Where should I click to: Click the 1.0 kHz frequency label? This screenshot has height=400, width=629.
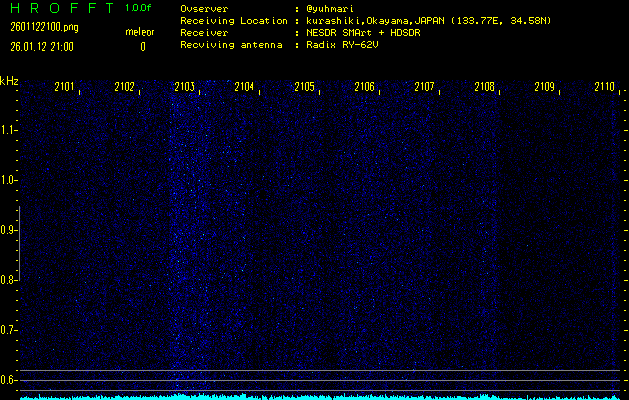[x=7, y=180]
